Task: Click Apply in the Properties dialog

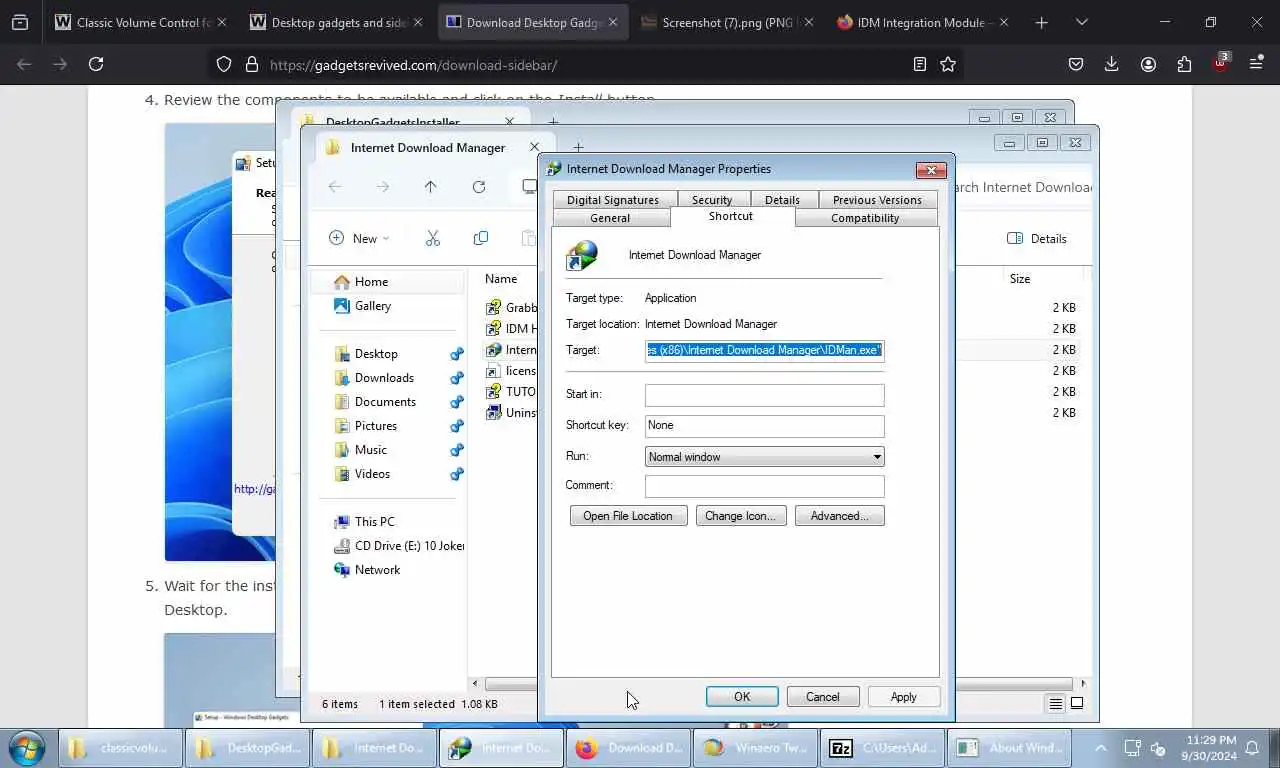Action: click(903, 697)
